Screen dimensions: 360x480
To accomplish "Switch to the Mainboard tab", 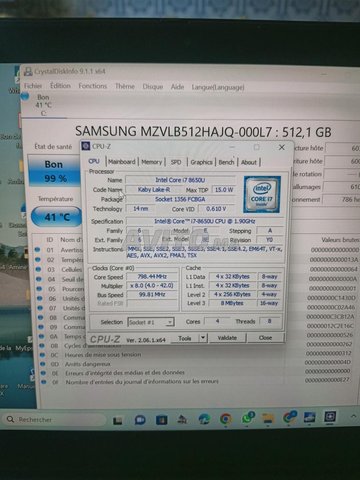I will [x=122, y=162].
